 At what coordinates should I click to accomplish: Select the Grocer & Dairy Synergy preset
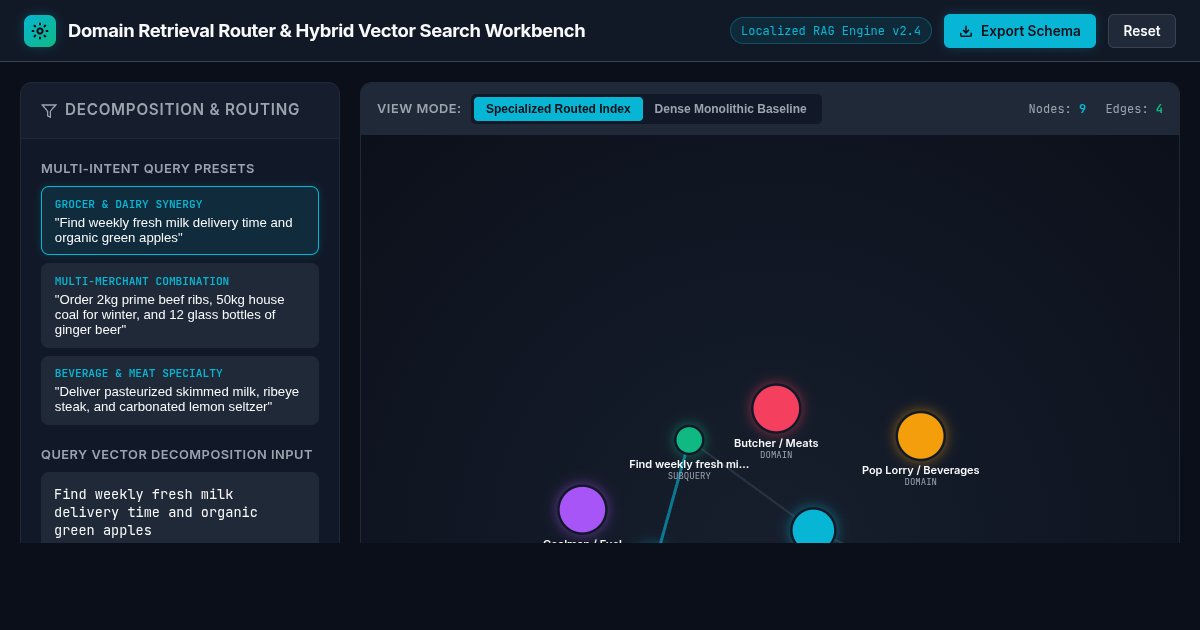tap(180, 220)
